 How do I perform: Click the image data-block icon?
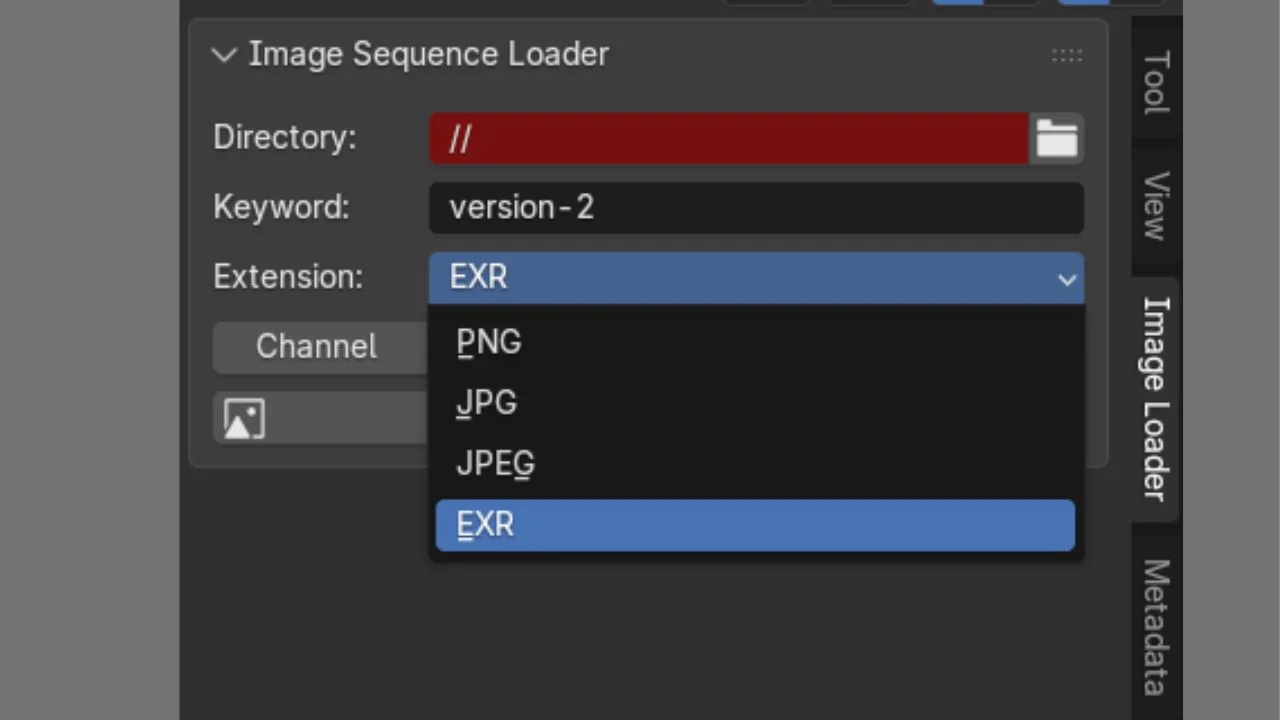point(243,418)
